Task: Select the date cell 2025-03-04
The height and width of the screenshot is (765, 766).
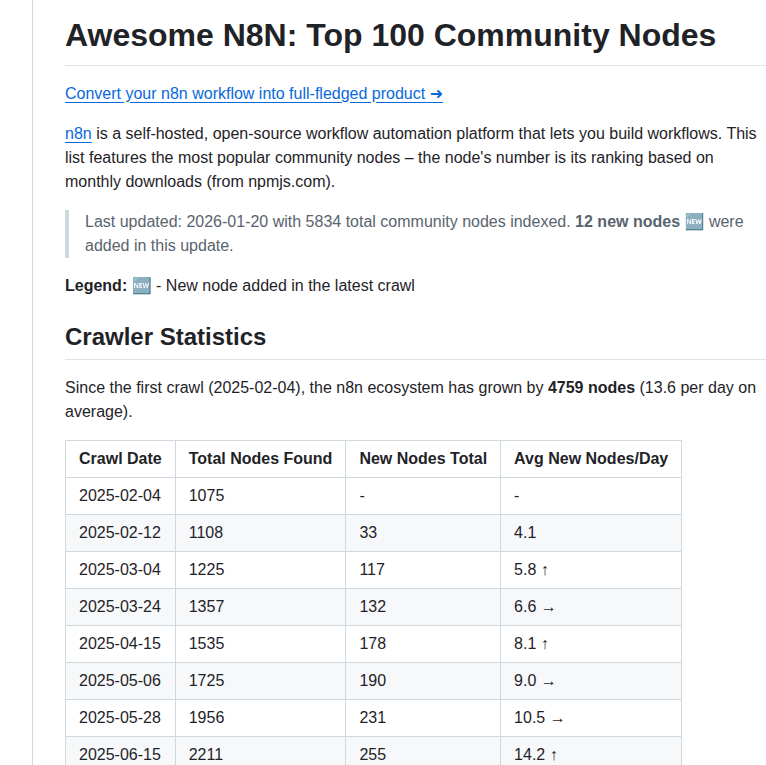Action: coord(120,570)
